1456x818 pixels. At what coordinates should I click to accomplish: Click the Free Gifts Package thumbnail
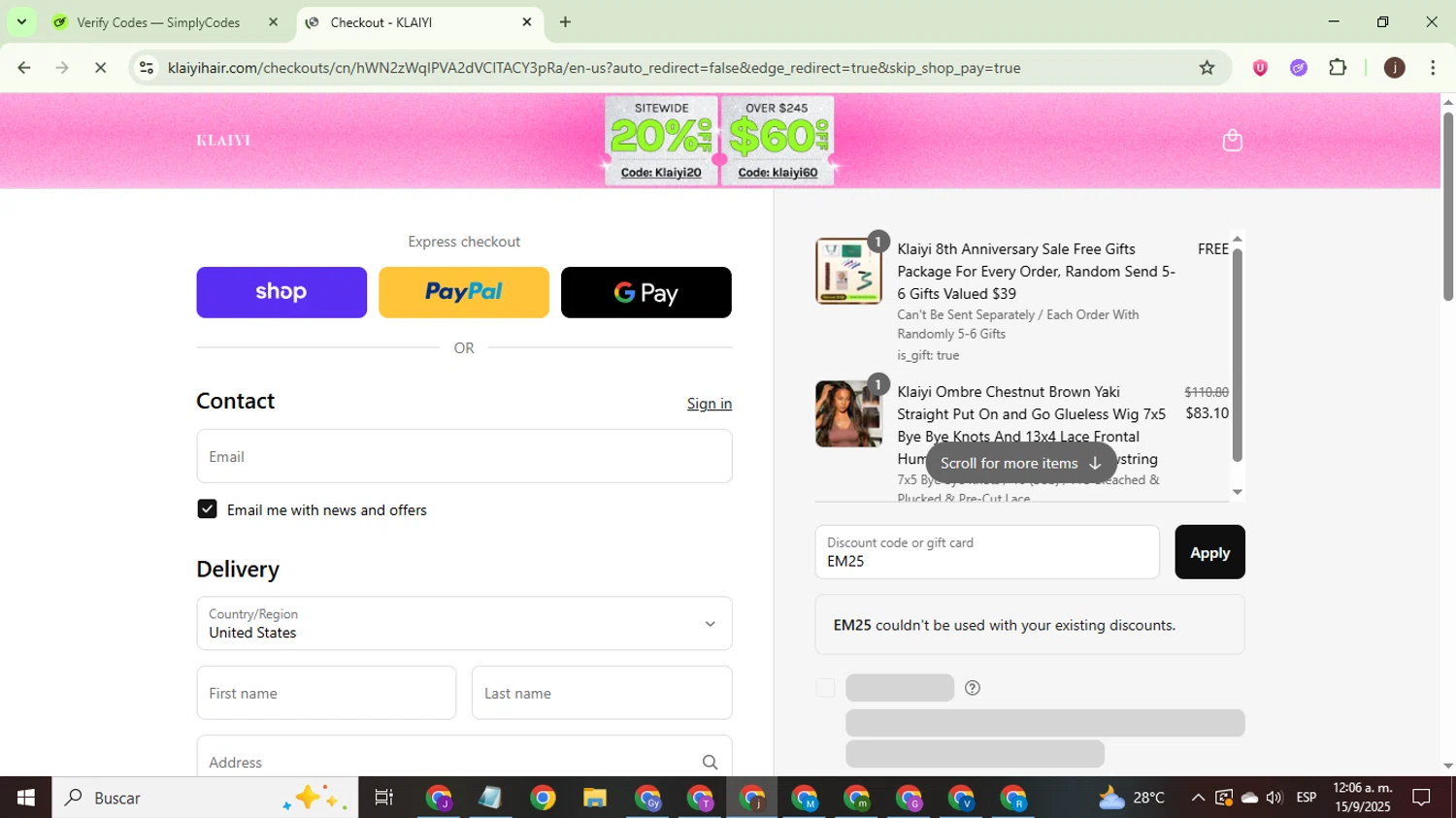pos(848,271)
